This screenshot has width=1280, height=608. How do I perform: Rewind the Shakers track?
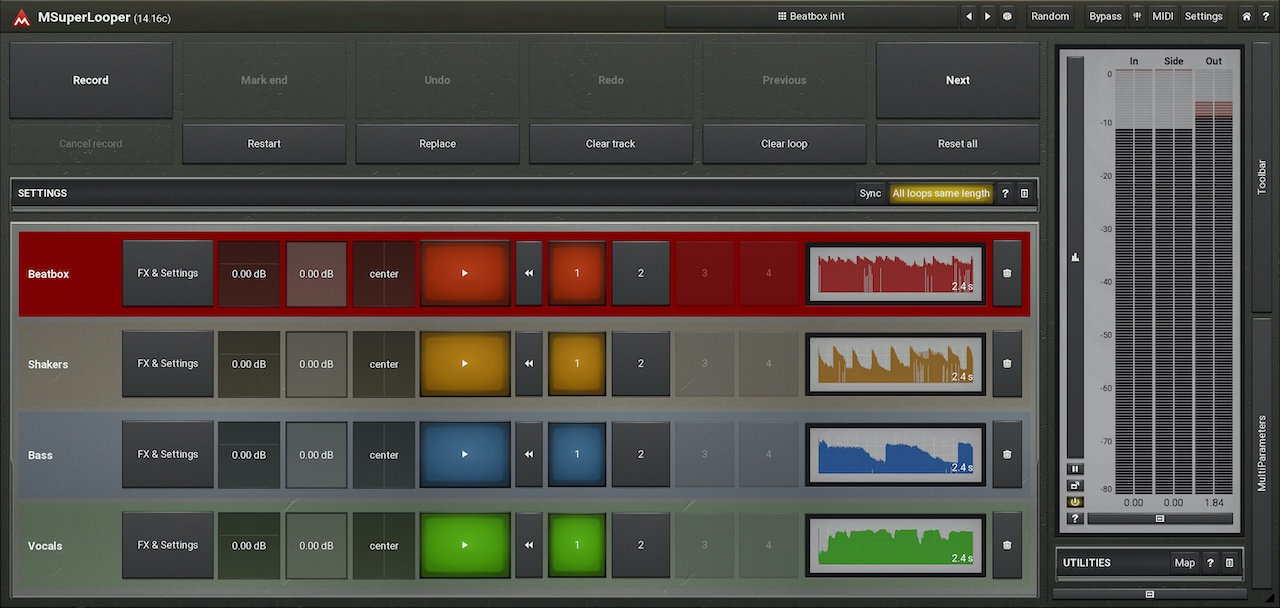click(x=529, y=364)
